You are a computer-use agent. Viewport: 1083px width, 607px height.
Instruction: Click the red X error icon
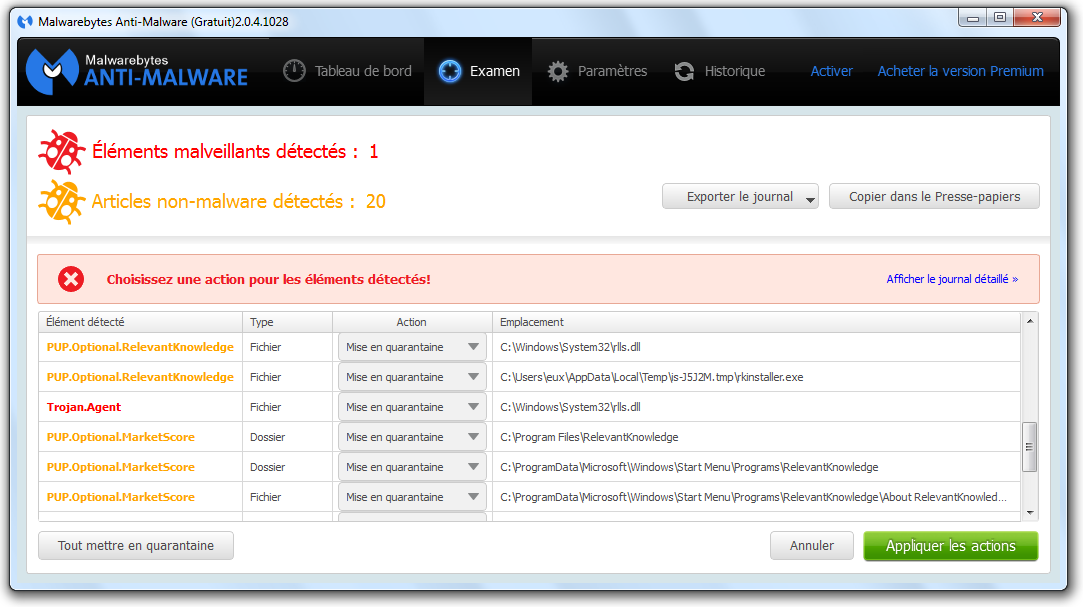pyautogui.click(x=70, y=279)
